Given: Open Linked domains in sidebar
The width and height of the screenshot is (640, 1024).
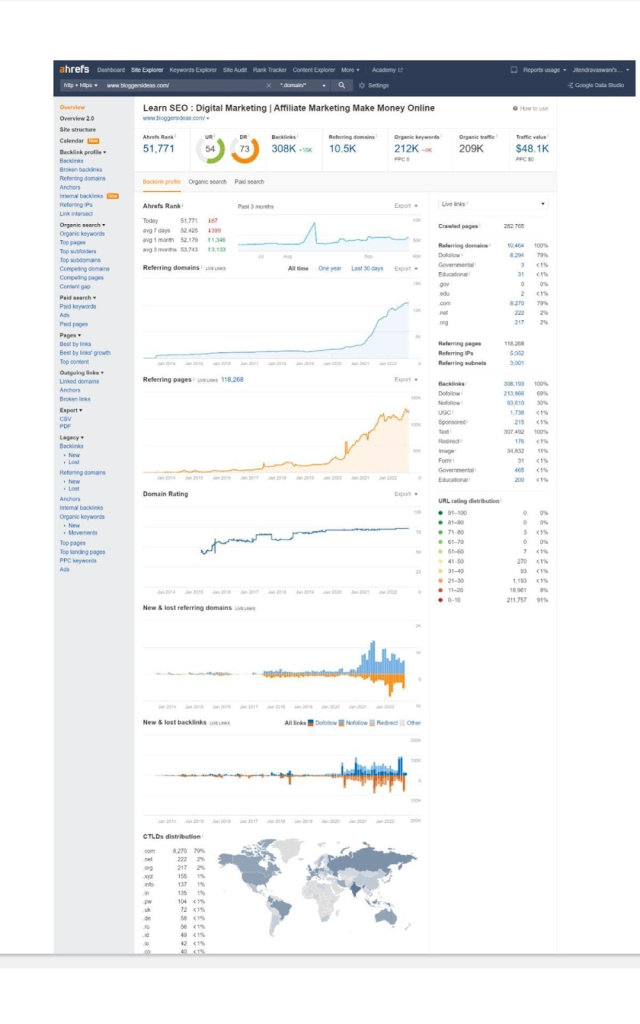Looking at the screenshot, I should 80,381.
